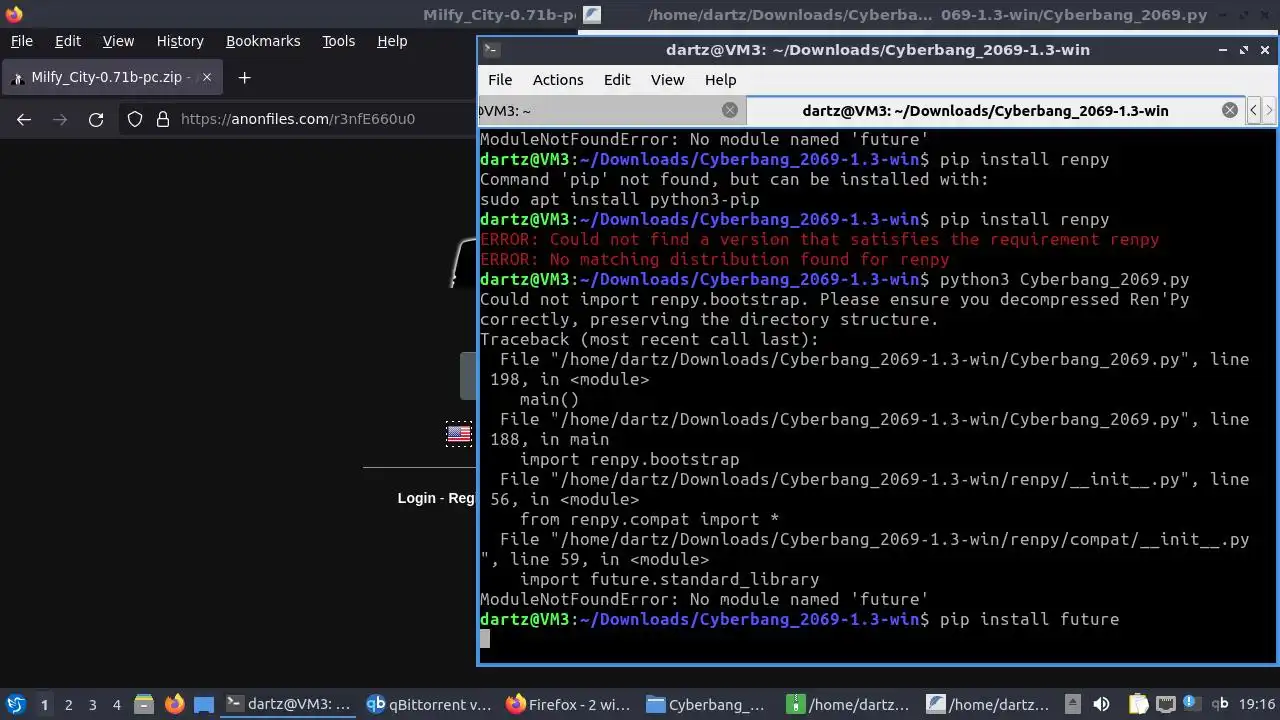This screenshot has width=1280, height=720.
Task: Launch file manager from taskbar quicklaunch
Action: point(144,704)
